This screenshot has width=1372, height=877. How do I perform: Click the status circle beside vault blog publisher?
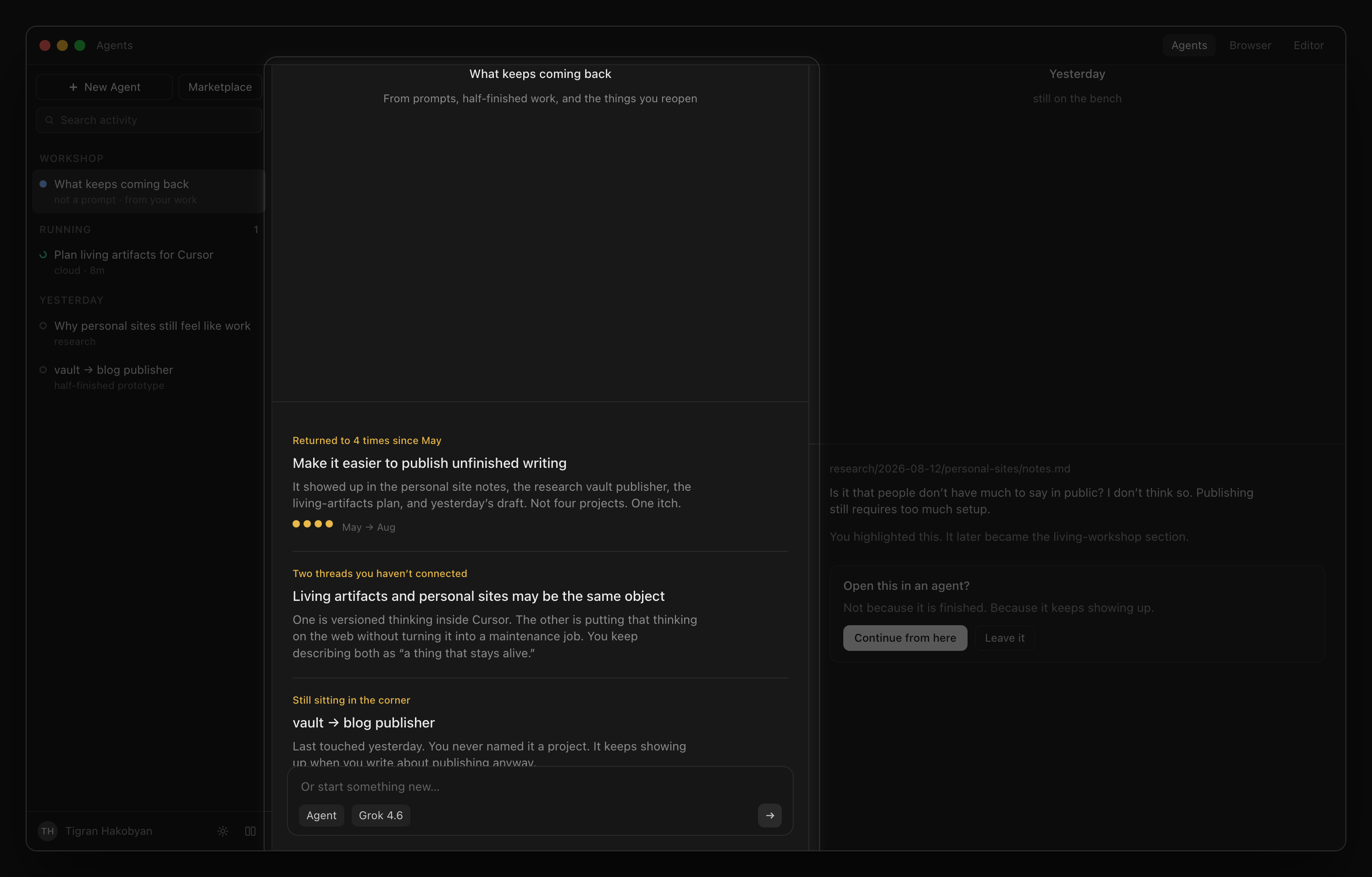(x=43, y=370)
